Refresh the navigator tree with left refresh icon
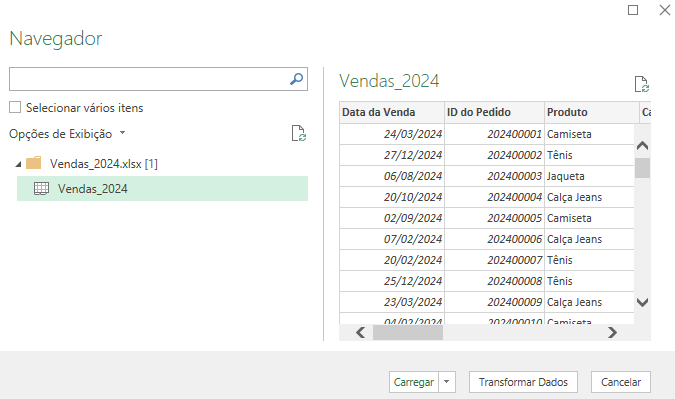The width and height of the screenshot is (675, 399). (298, 133)
